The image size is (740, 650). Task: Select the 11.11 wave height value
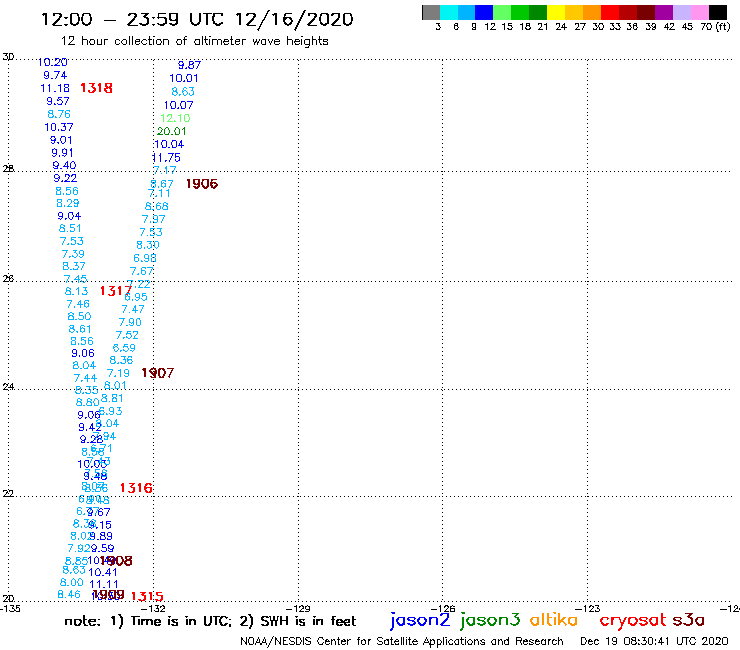click(x=104, y=584)
